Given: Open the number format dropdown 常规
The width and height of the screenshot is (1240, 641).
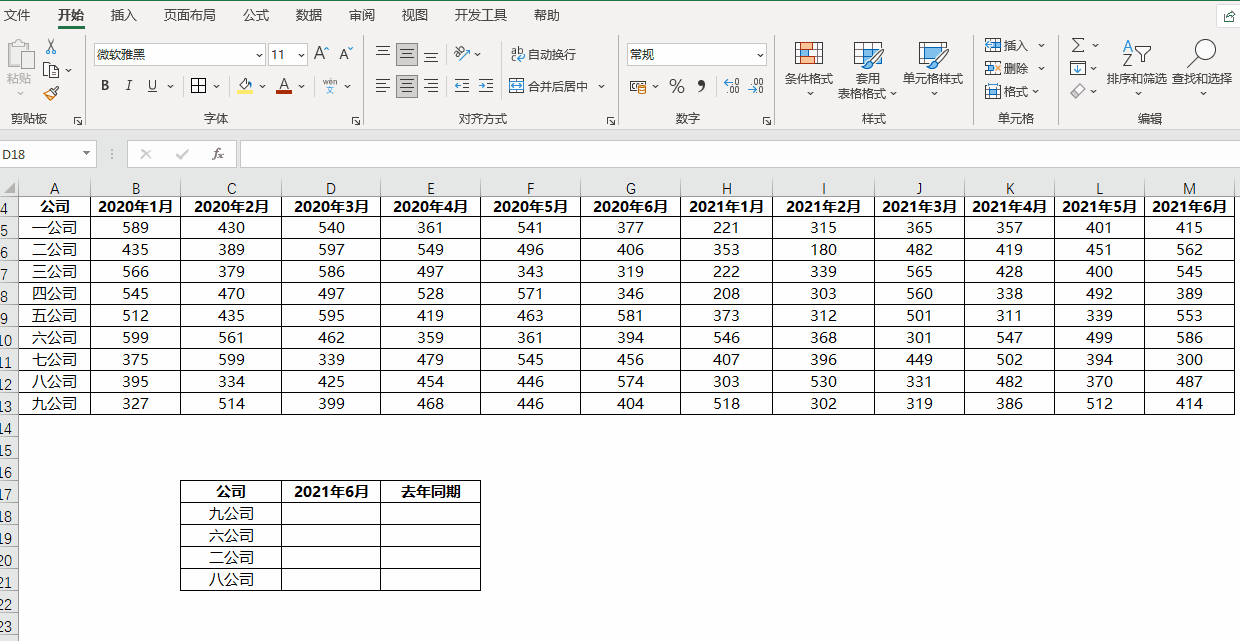Looking at the screenshot, I should (x=761, y=55).
